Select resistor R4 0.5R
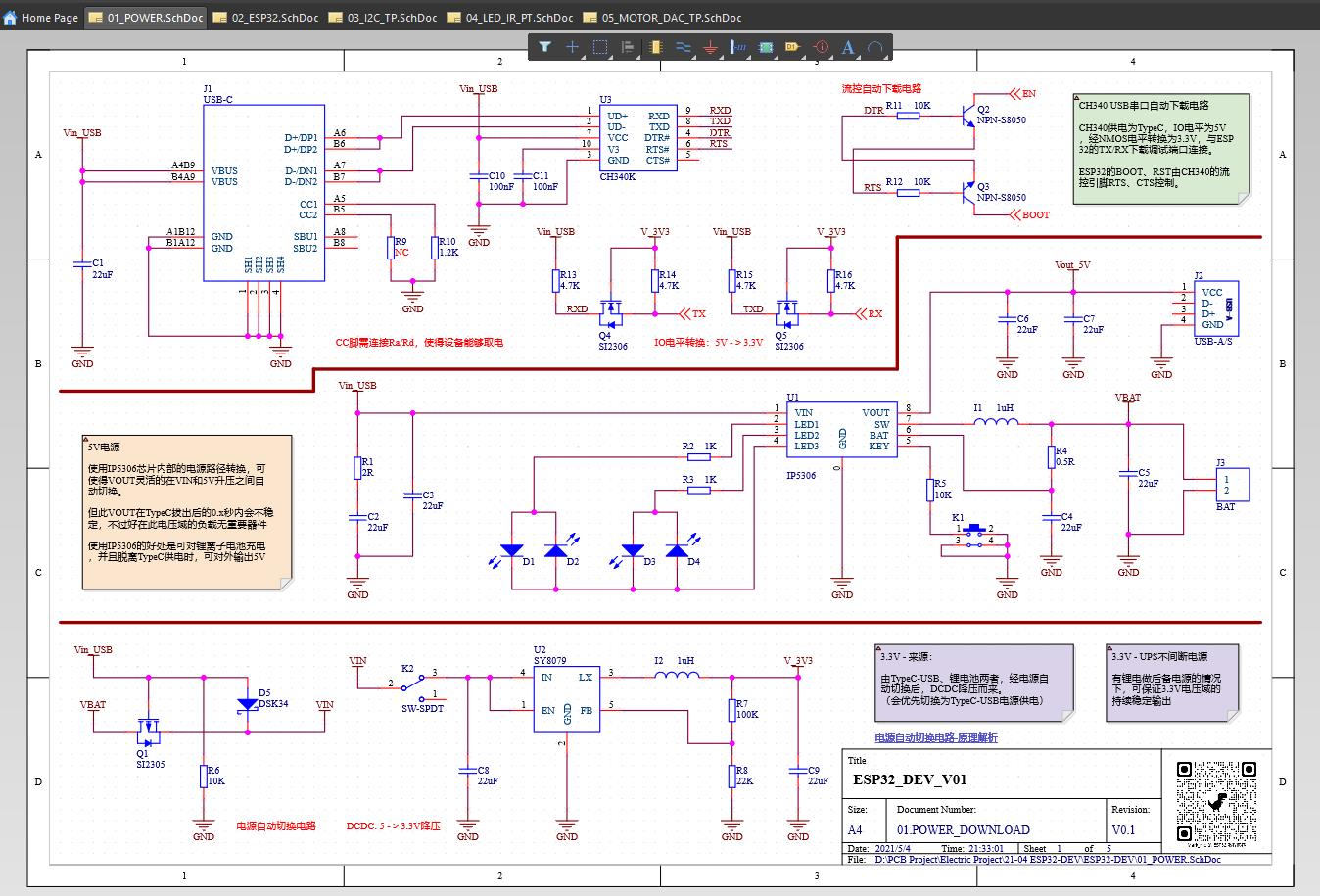The width and height of the screenshot is (1320, 896). [x=1051, y=457]
